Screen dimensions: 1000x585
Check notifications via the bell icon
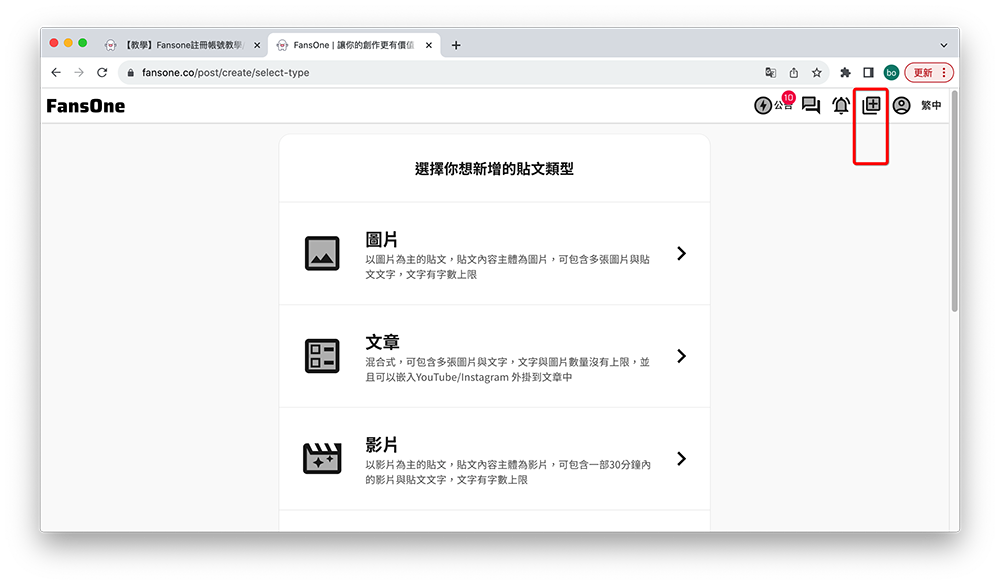click(x=841, y=105)
